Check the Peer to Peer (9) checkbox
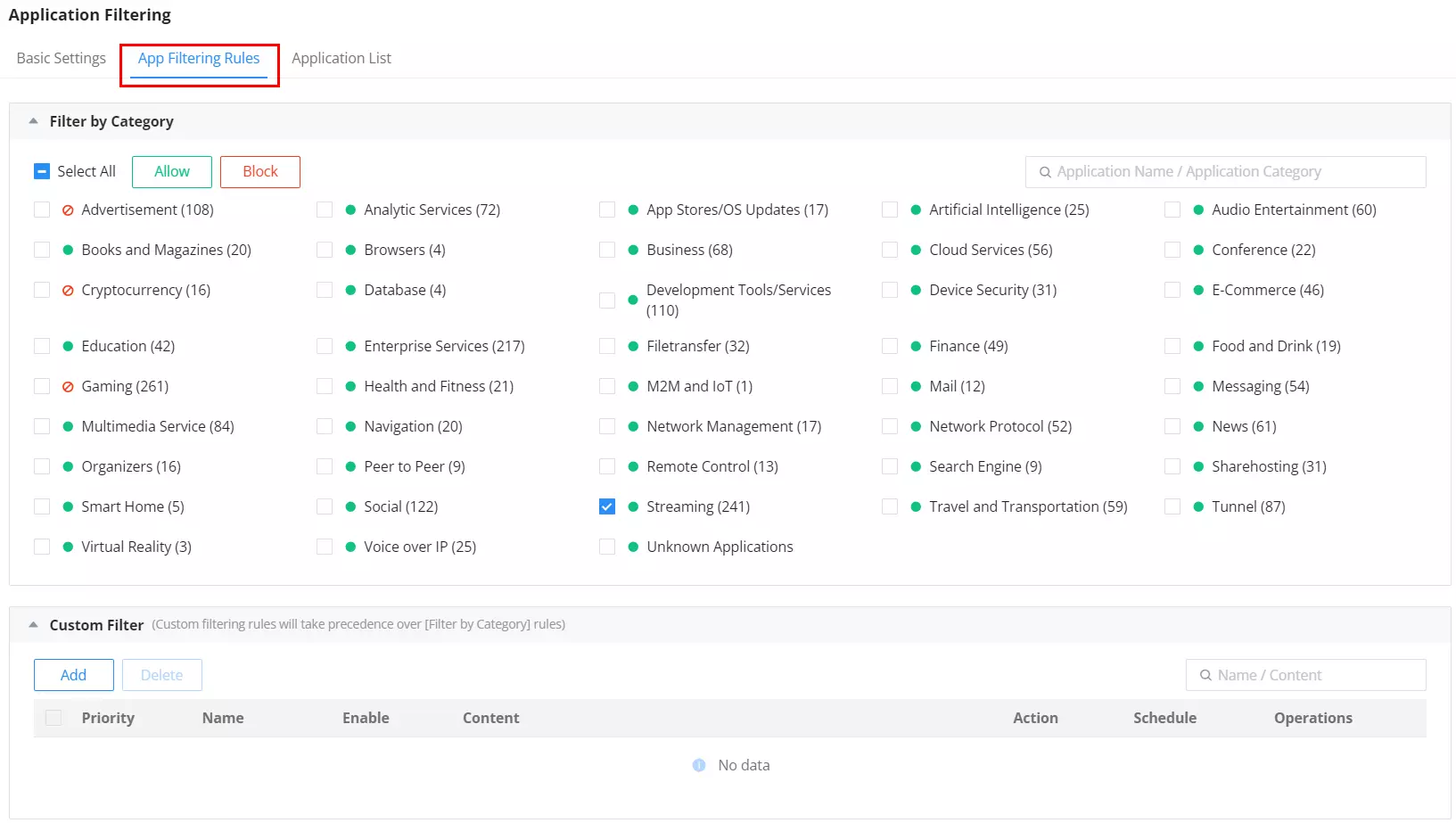 click(x=325, y=466)
